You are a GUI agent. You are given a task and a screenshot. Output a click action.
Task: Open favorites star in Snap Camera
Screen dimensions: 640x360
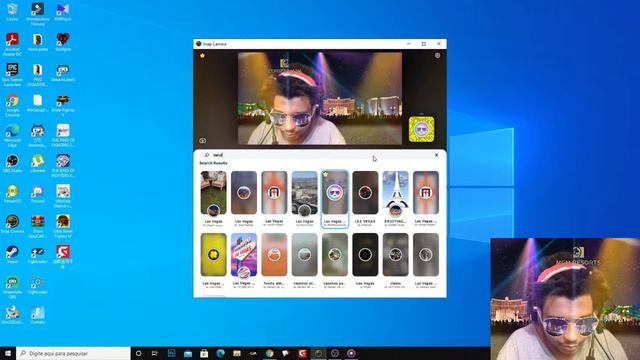pos(202,56)
